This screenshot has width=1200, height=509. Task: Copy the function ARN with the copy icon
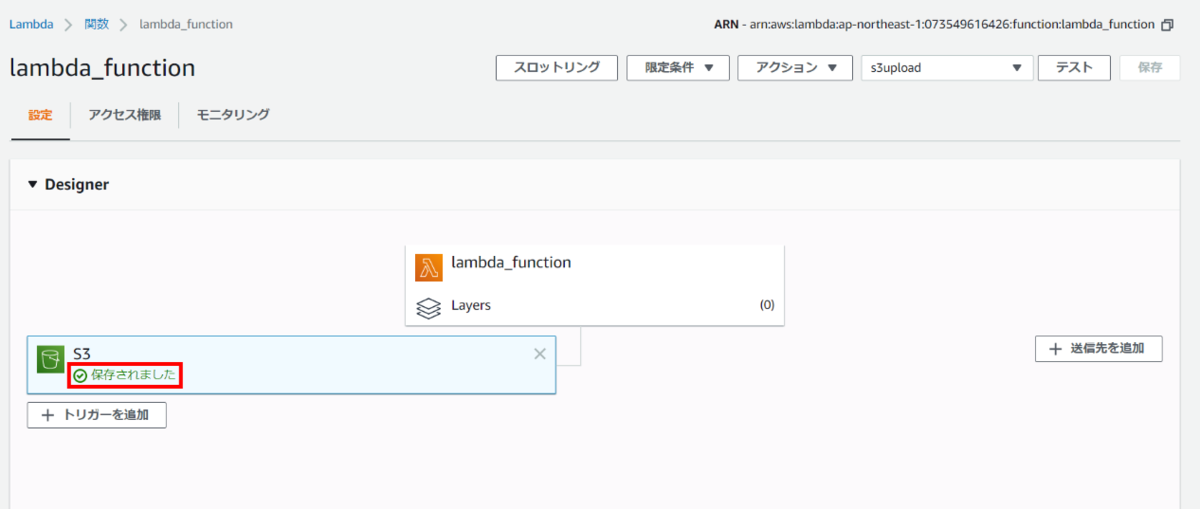1167,24
